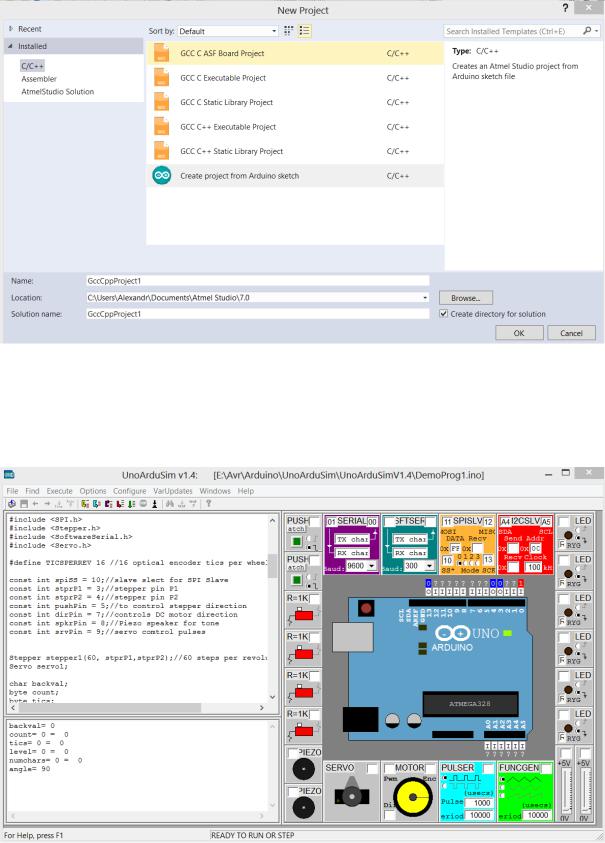
Task: Open search templates options dropdown arrow
Action: pos(596,31)
